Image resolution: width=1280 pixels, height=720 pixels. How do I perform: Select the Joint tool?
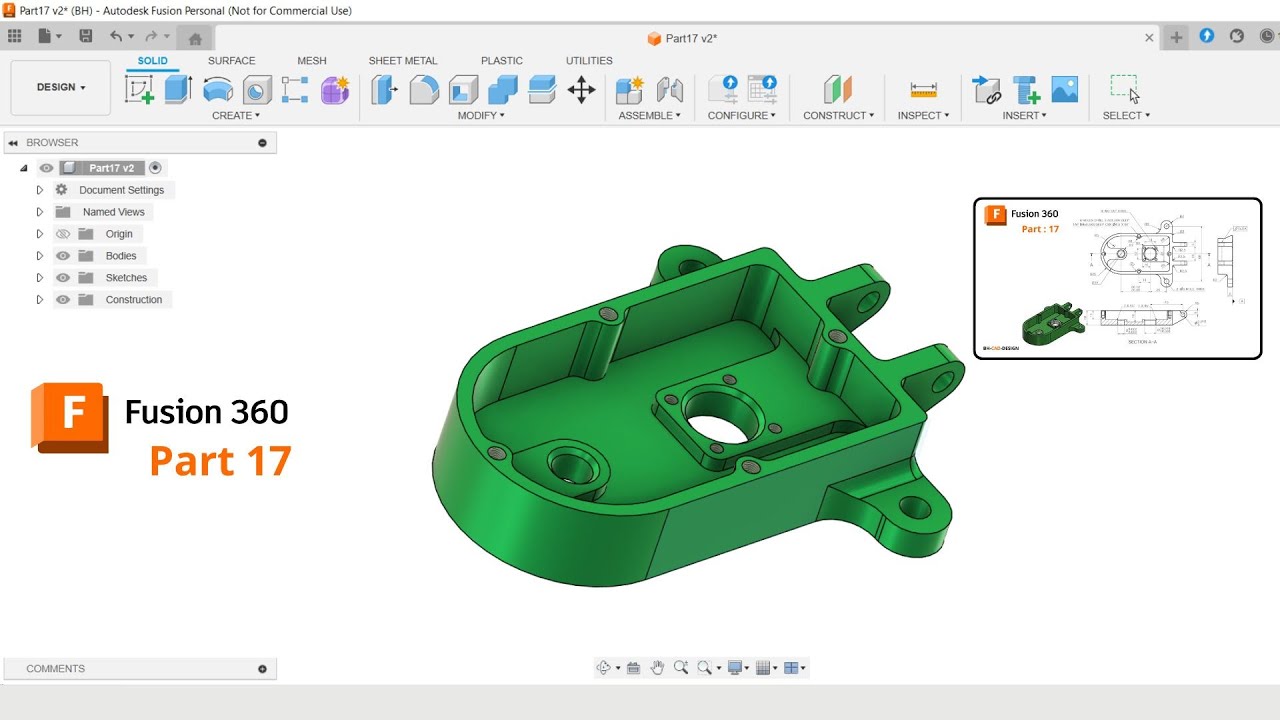pos(670,90)
